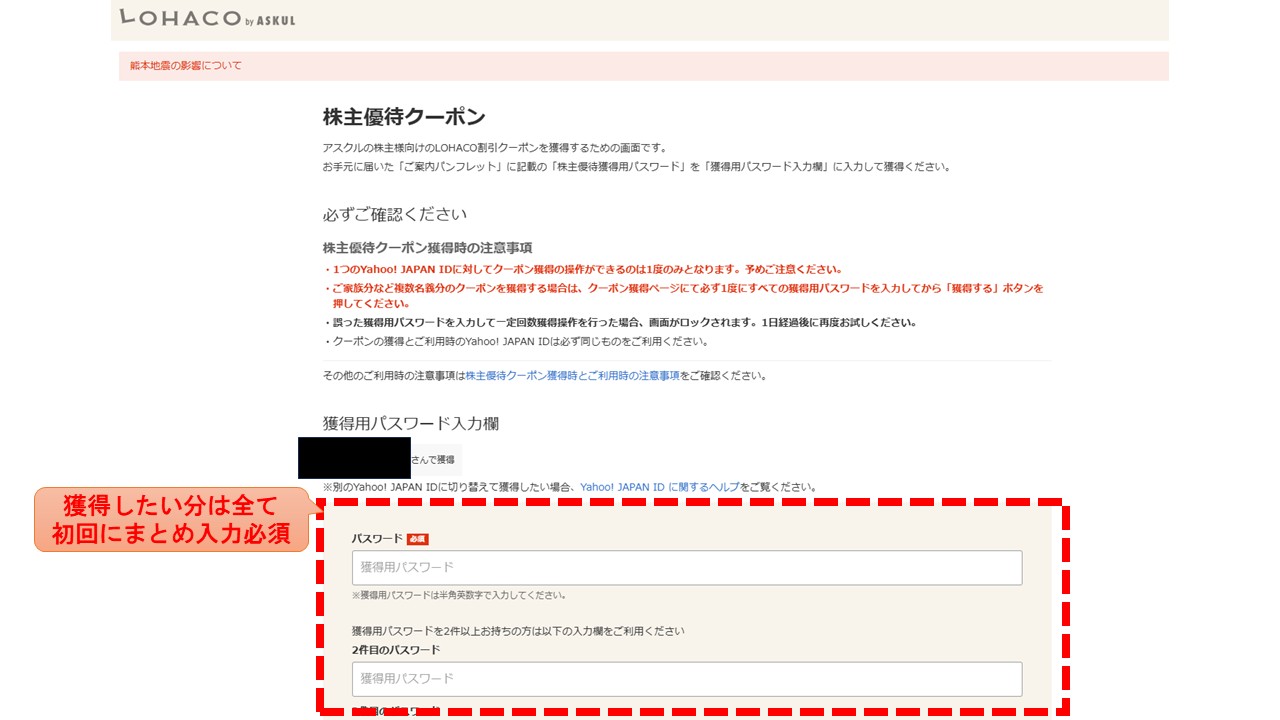Click the text 獲得用パスワードを2件以上お持ちの方は以下の入力欄をご利用ください
Screen dimensions: 1280x720
[x=518, y=631]
